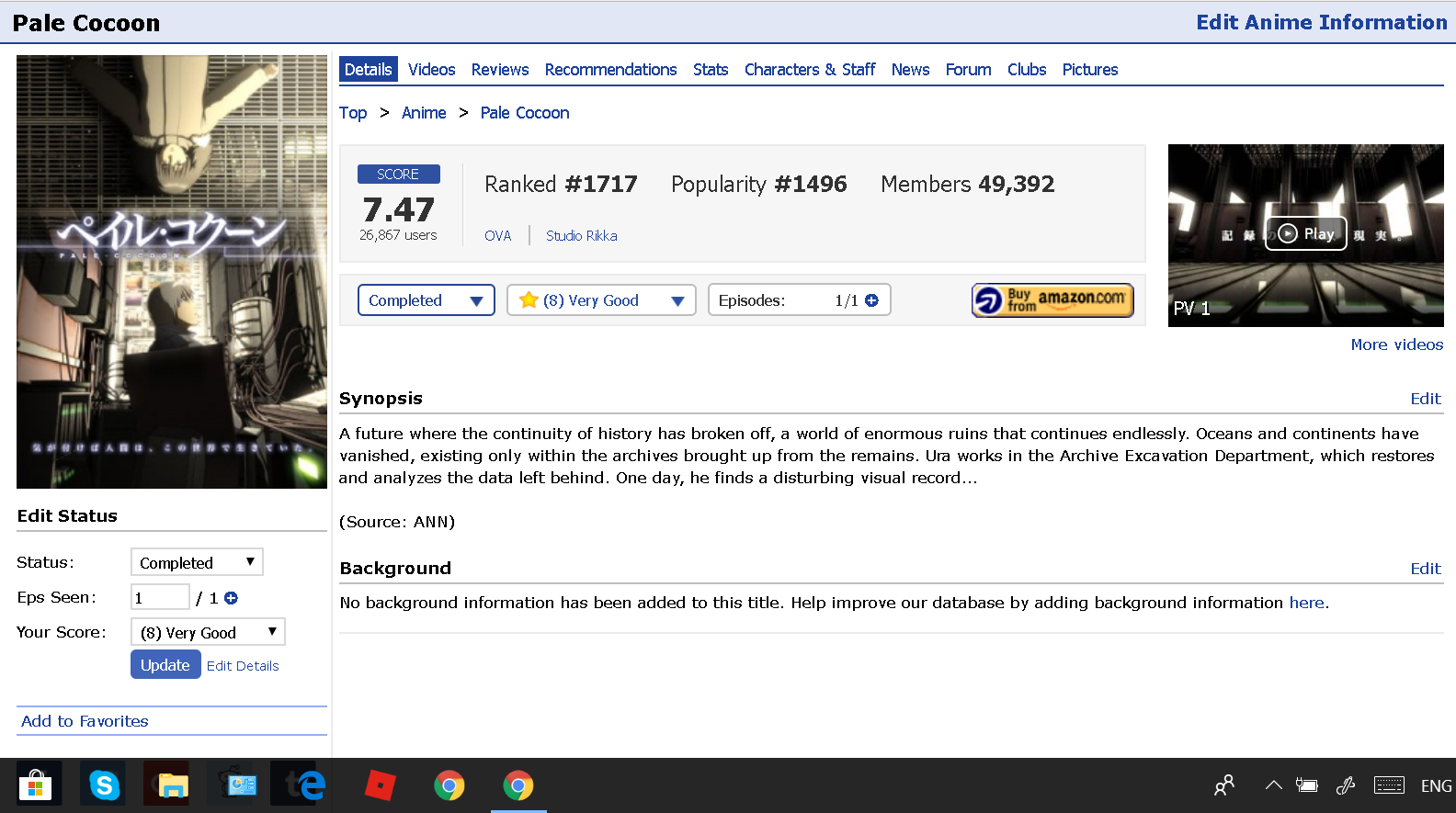
Task: Click the 'here' background info link
Action: [1306, 603]
